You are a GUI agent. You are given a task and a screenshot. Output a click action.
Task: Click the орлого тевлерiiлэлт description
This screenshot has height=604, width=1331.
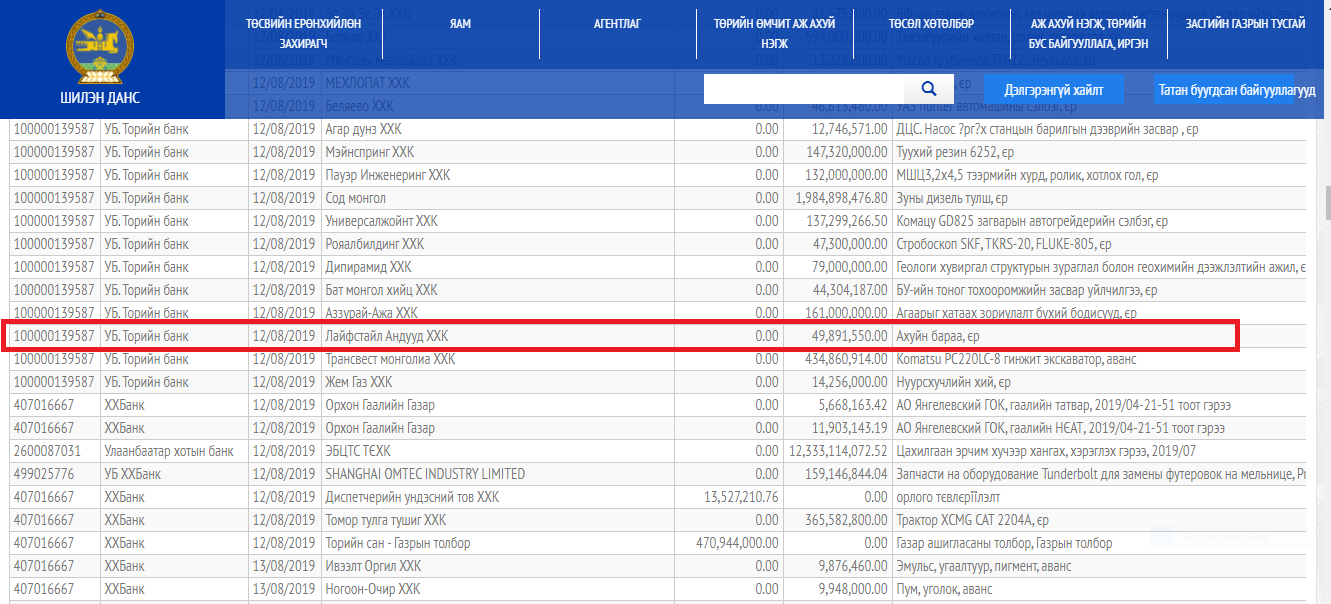point(949,497)
